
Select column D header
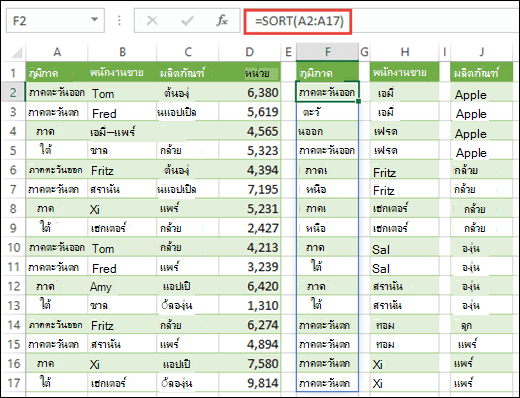pos(249,52)
